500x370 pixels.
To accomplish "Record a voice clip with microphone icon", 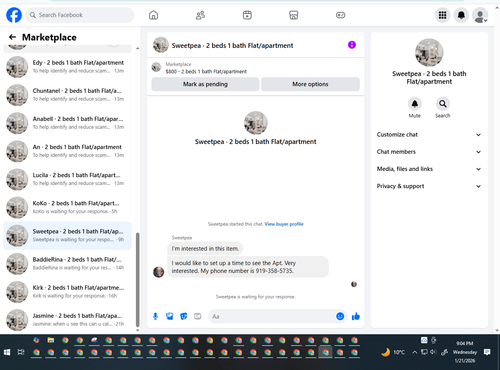I will coord(155,316).
